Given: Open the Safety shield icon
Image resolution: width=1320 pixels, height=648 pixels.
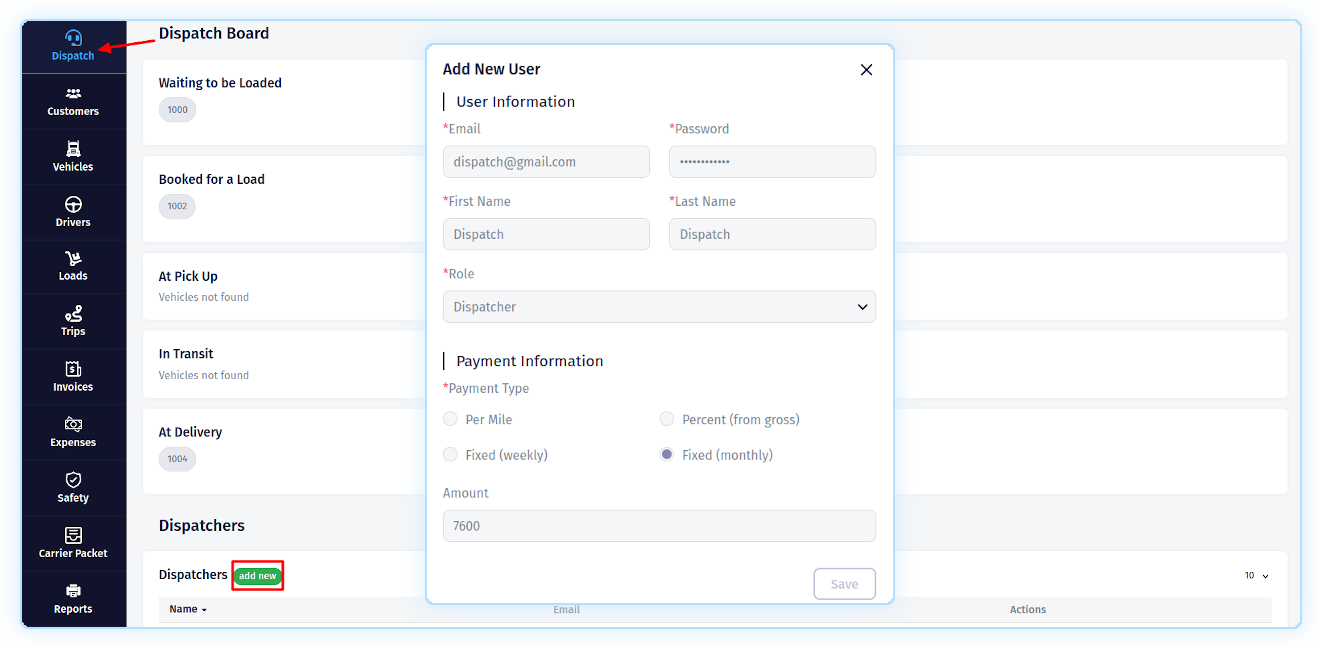Looking at the screenshot, I should point(73,480).
